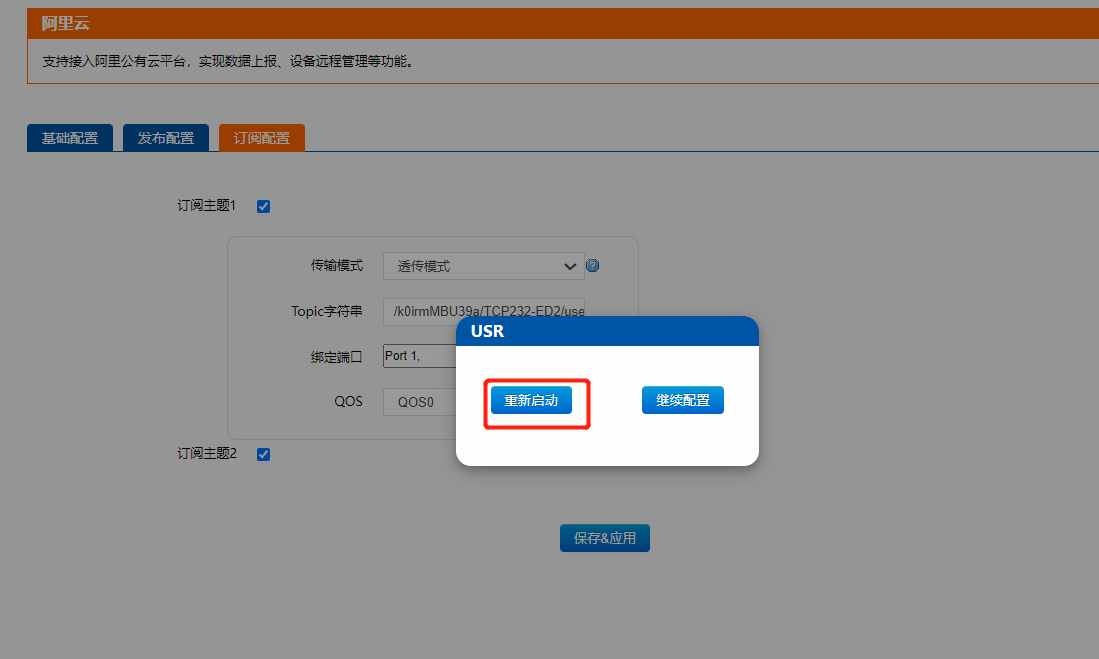This screenshot has width=1099, height=659.
Task: Click the 订阅主题1 label text
Action: click(207, 206)
